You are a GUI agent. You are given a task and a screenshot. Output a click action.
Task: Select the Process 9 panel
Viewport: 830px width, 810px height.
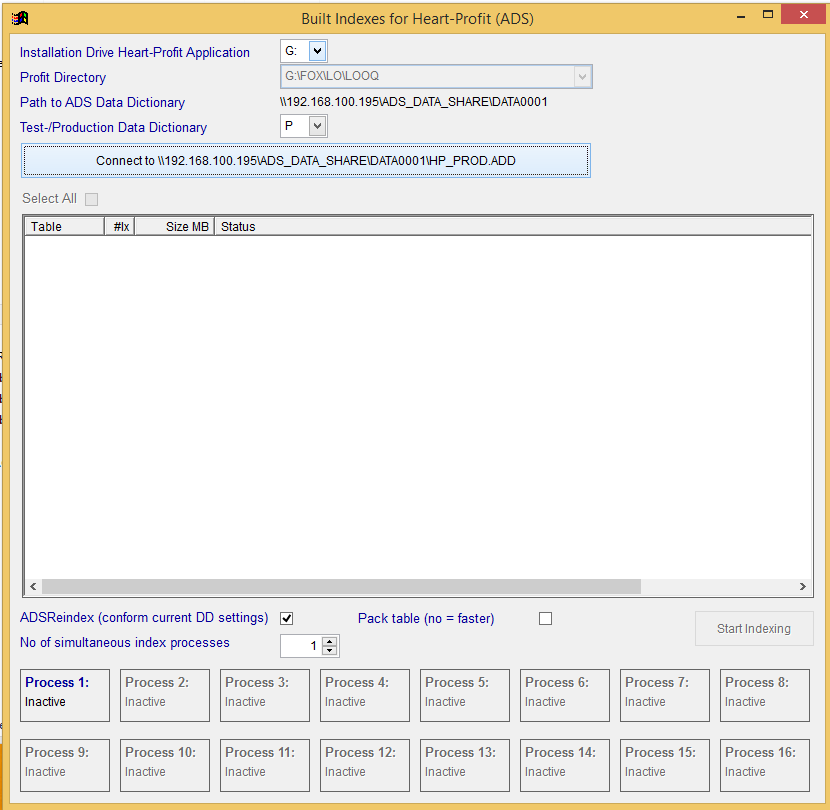pos(65,766)
